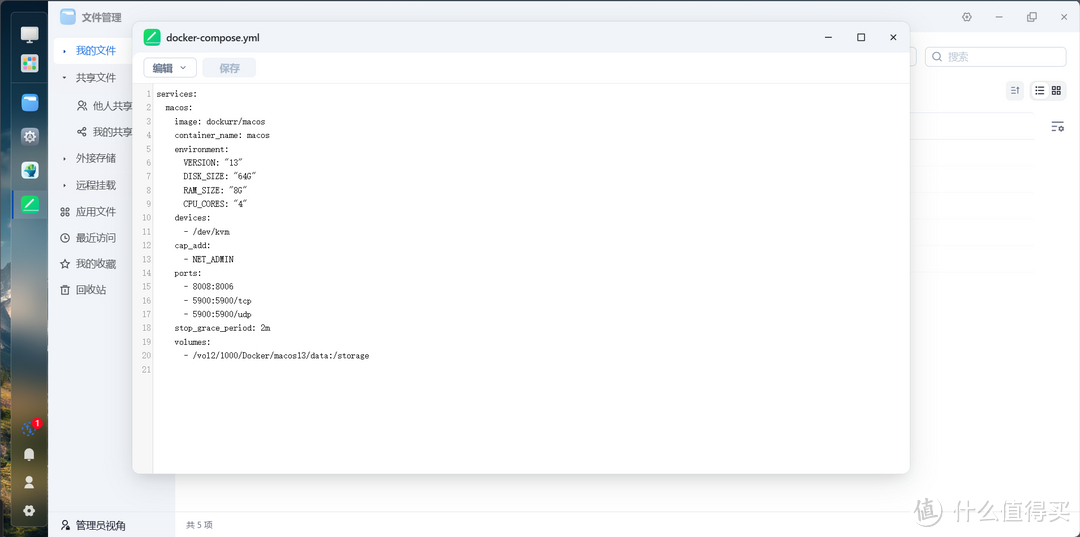Expand the 远程挂载 section
Image resolution: width=1080 pixels, height=537 pixels.
point(64,185)
